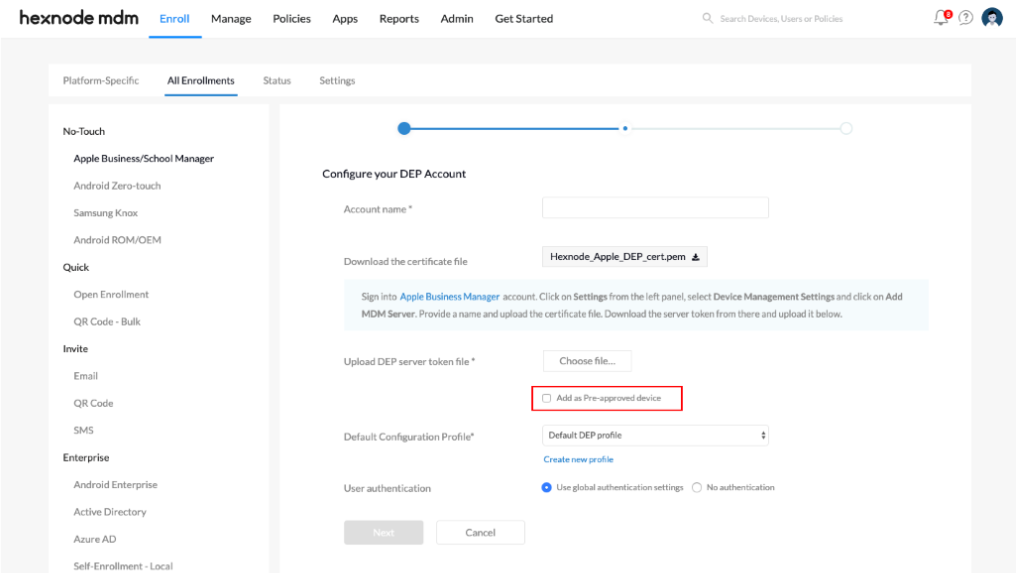The height and width of the screenshot is (573, 1017).
Task: Click the certificate download arrow icon
Action: [x=695, y=257]
